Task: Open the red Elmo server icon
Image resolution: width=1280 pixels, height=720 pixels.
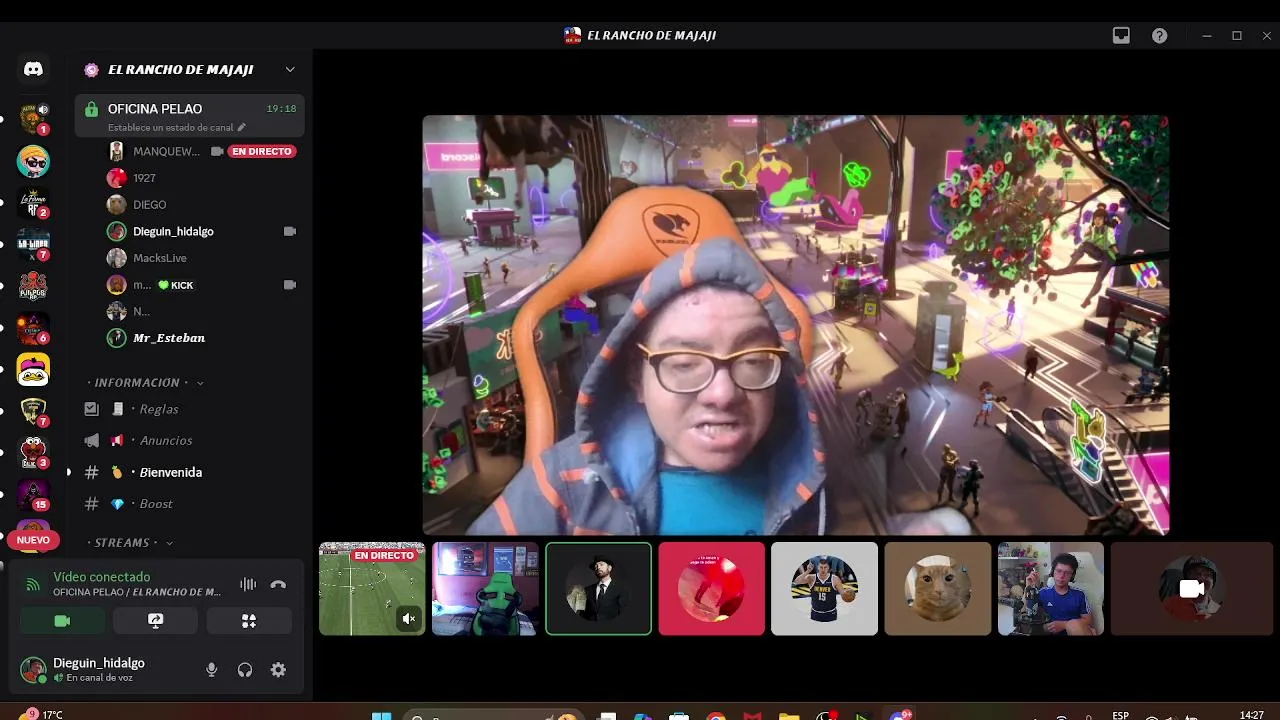Action: point(33,453)
